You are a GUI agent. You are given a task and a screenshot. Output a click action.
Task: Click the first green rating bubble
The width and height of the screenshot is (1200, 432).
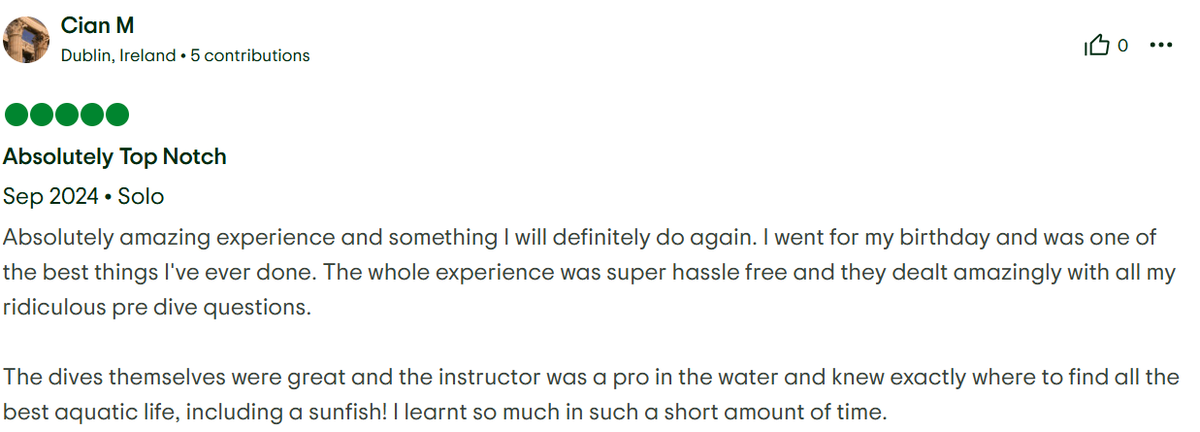click(17, 115)
